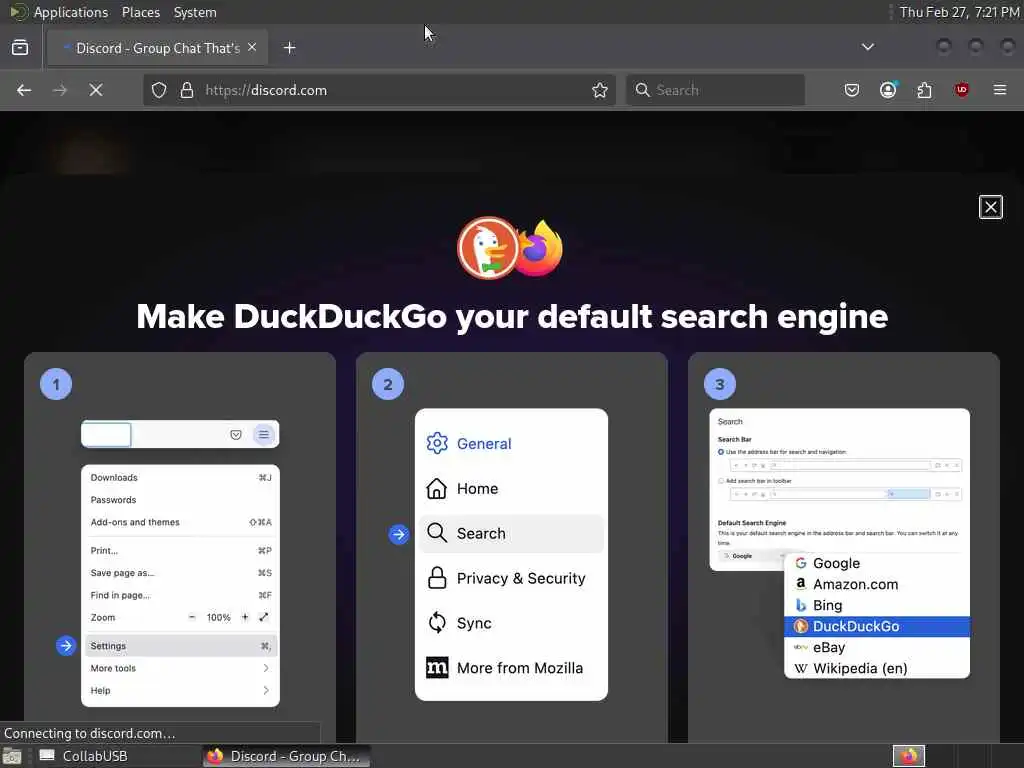
Task: Click eBay in the step 3 list
Action: (877, 647)
